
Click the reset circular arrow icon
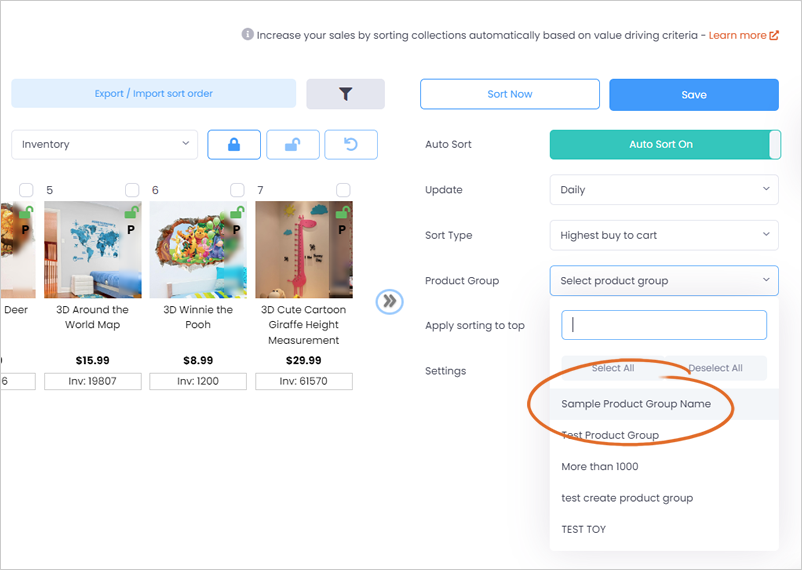pos(351,144)
